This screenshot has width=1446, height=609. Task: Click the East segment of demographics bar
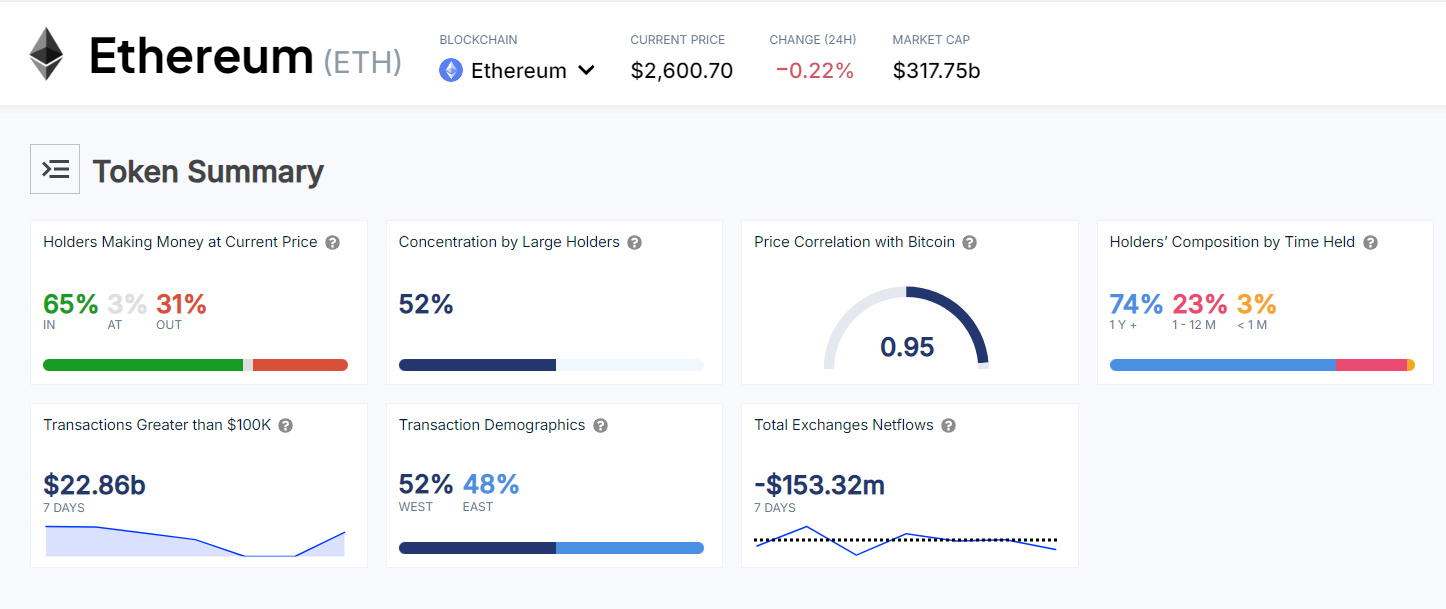(630, 548)
